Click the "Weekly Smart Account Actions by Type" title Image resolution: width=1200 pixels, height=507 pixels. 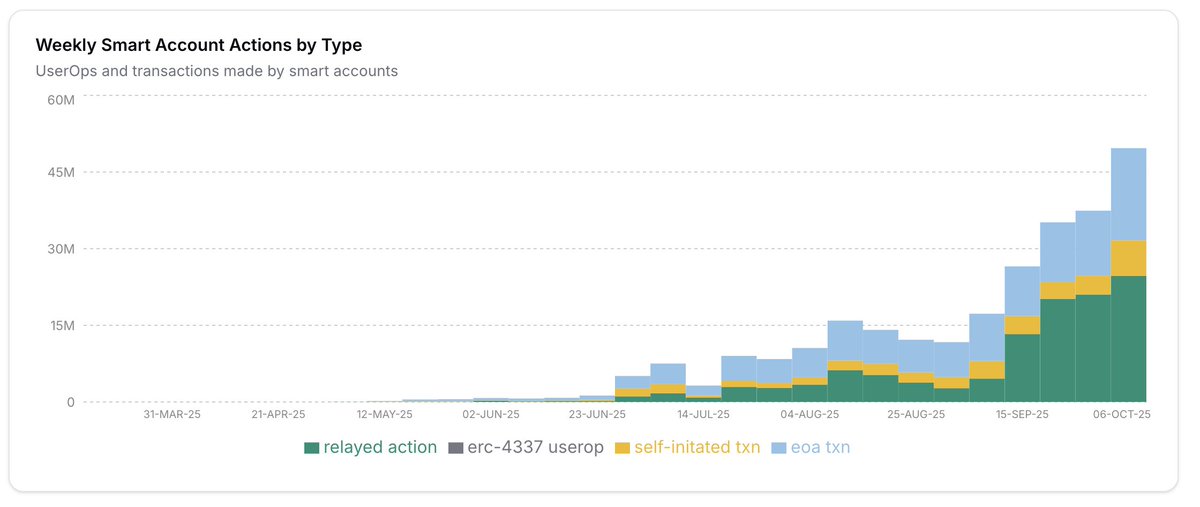198,45
